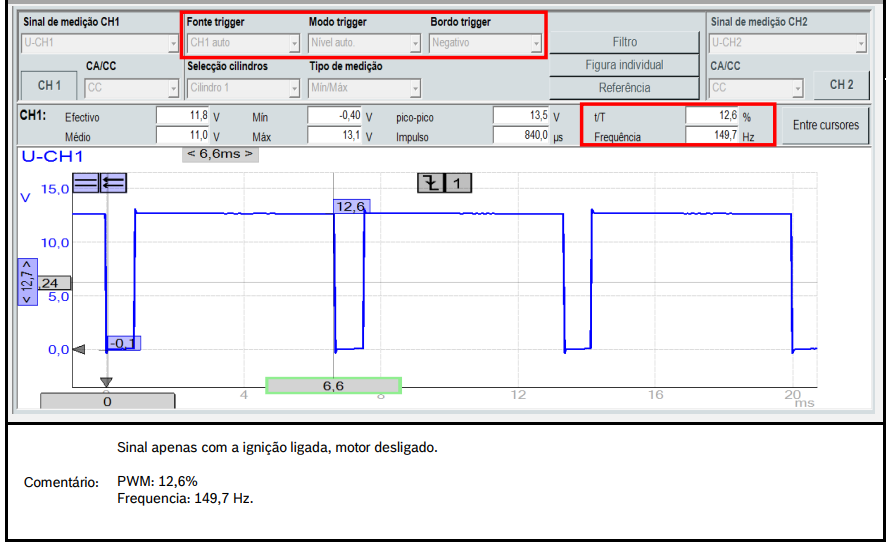Click the 6,6ms cursor width label
890x546 pixels.
click(219, 154)
